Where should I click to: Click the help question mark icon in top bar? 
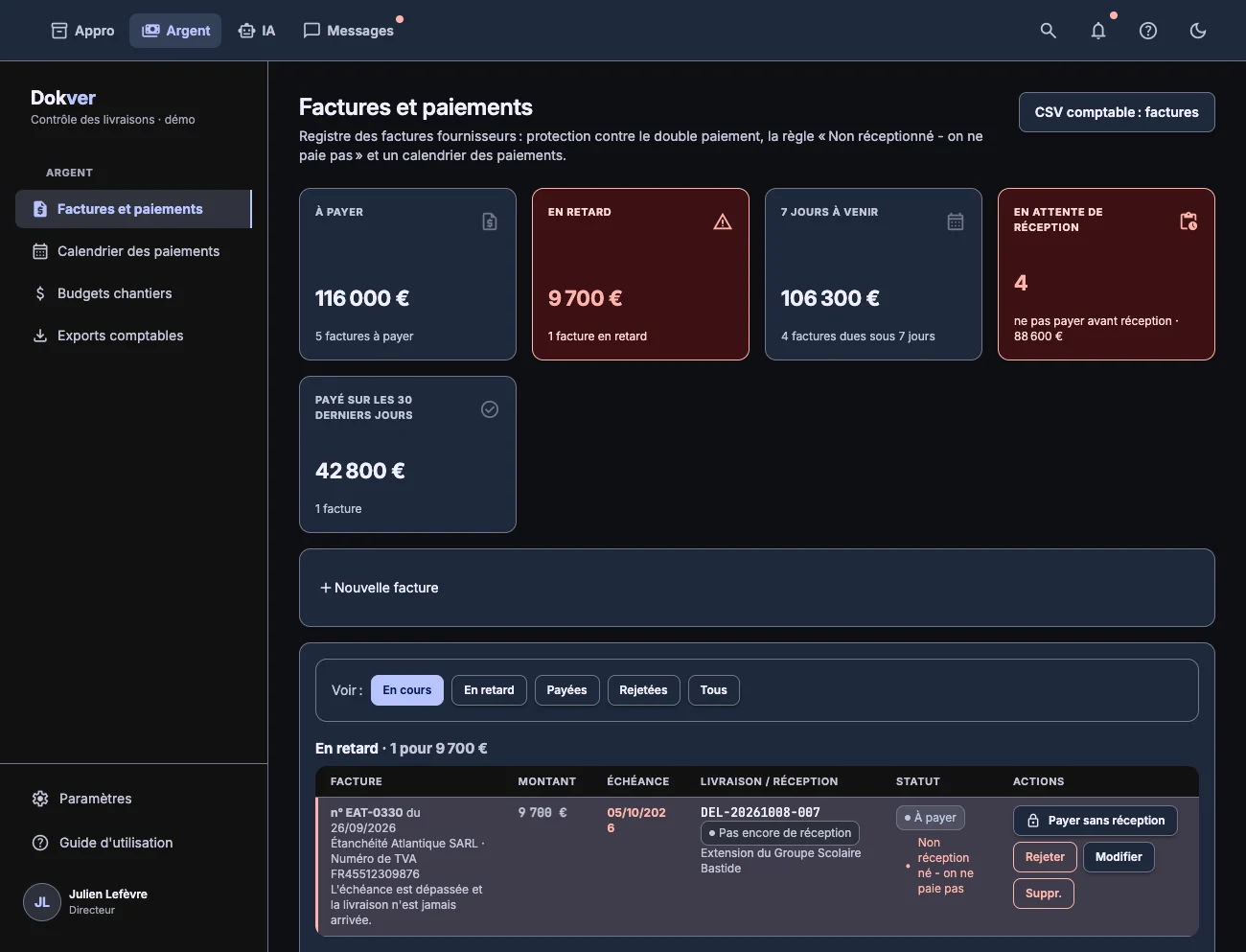1148,31
